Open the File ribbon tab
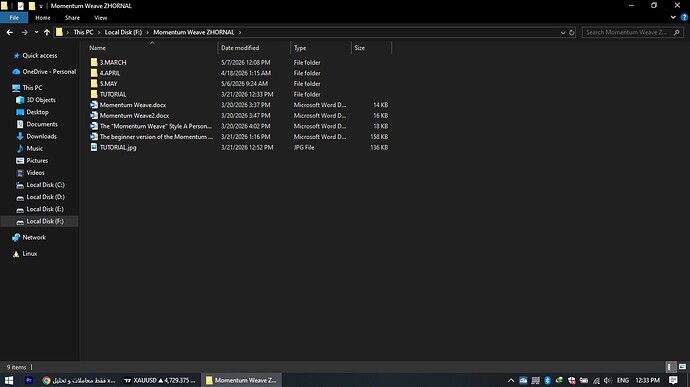 tap(14, 18)
